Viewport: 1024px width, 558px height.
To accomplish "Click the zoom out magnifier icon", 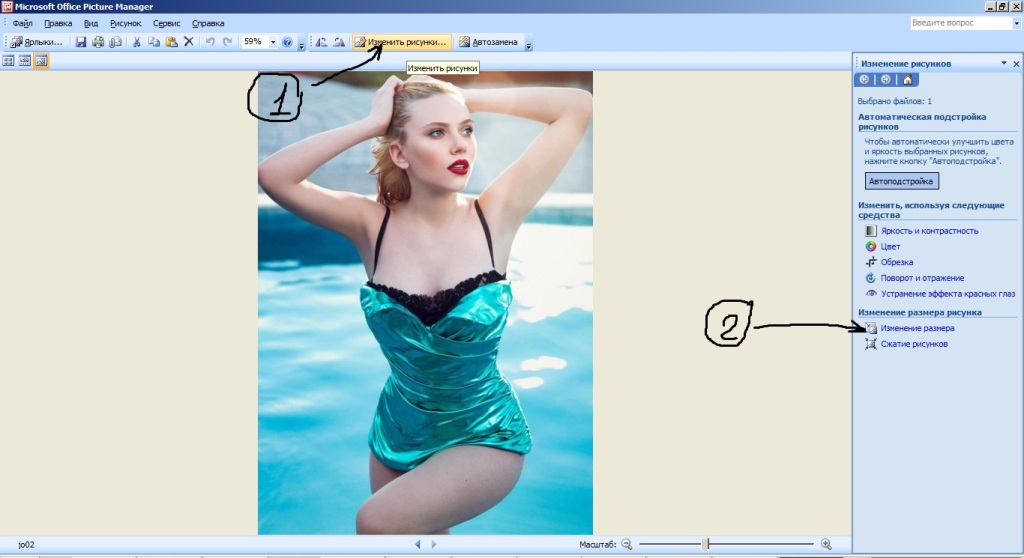I will 627,544.
